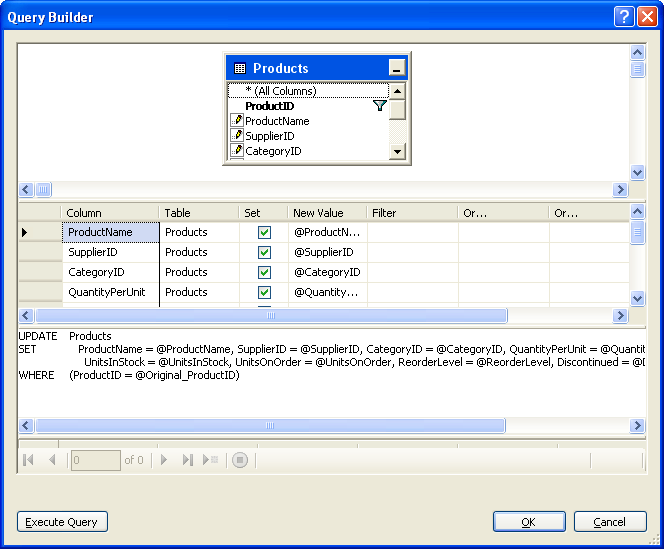Click the pencil icon next to ProductName

pos(237,120)
